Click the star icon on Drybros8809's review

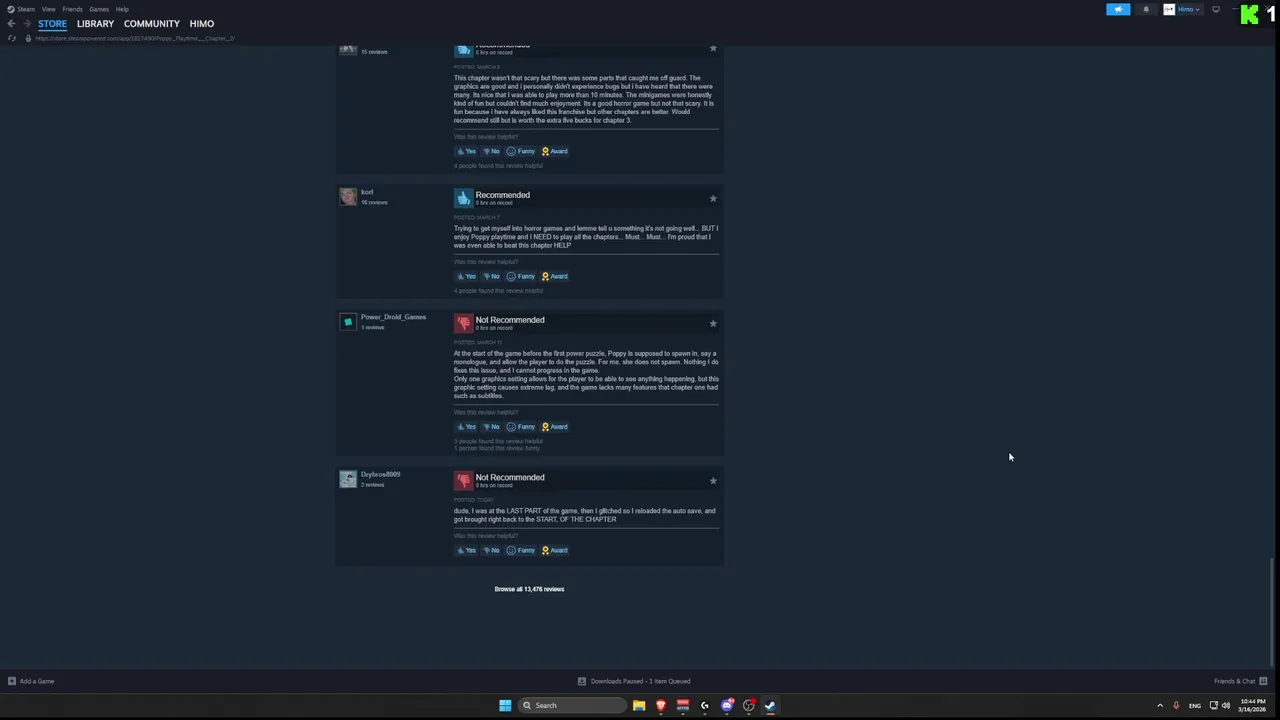713,481
